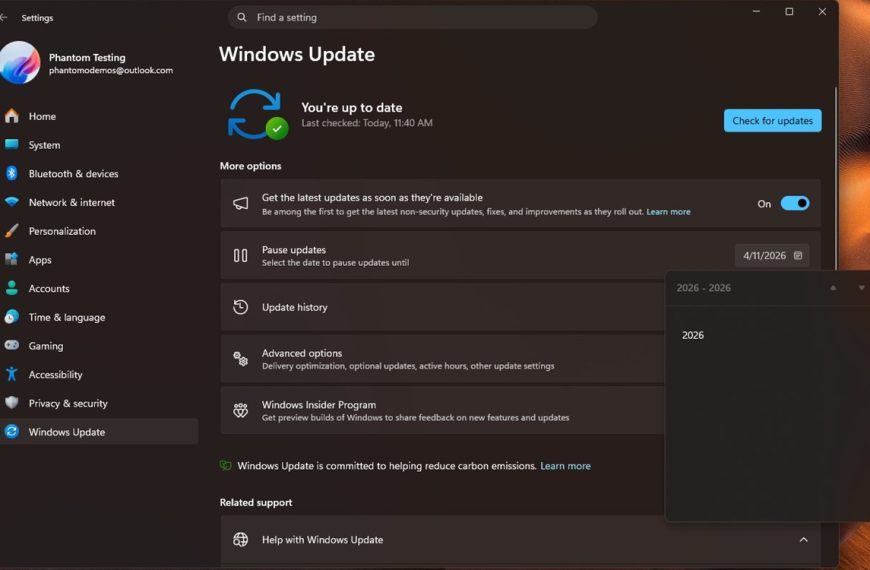Image resolution: width=870 pixels, height=570 pixels.
Task: Click the Pause updates pause icon
Action: (240, 255)
